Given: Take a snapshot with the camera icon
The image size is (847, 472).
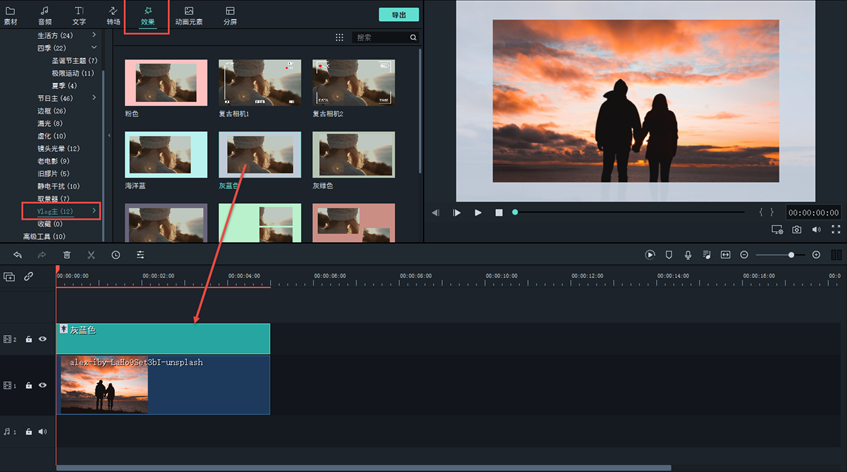Looking at the screenshot, I should (797, 229).
